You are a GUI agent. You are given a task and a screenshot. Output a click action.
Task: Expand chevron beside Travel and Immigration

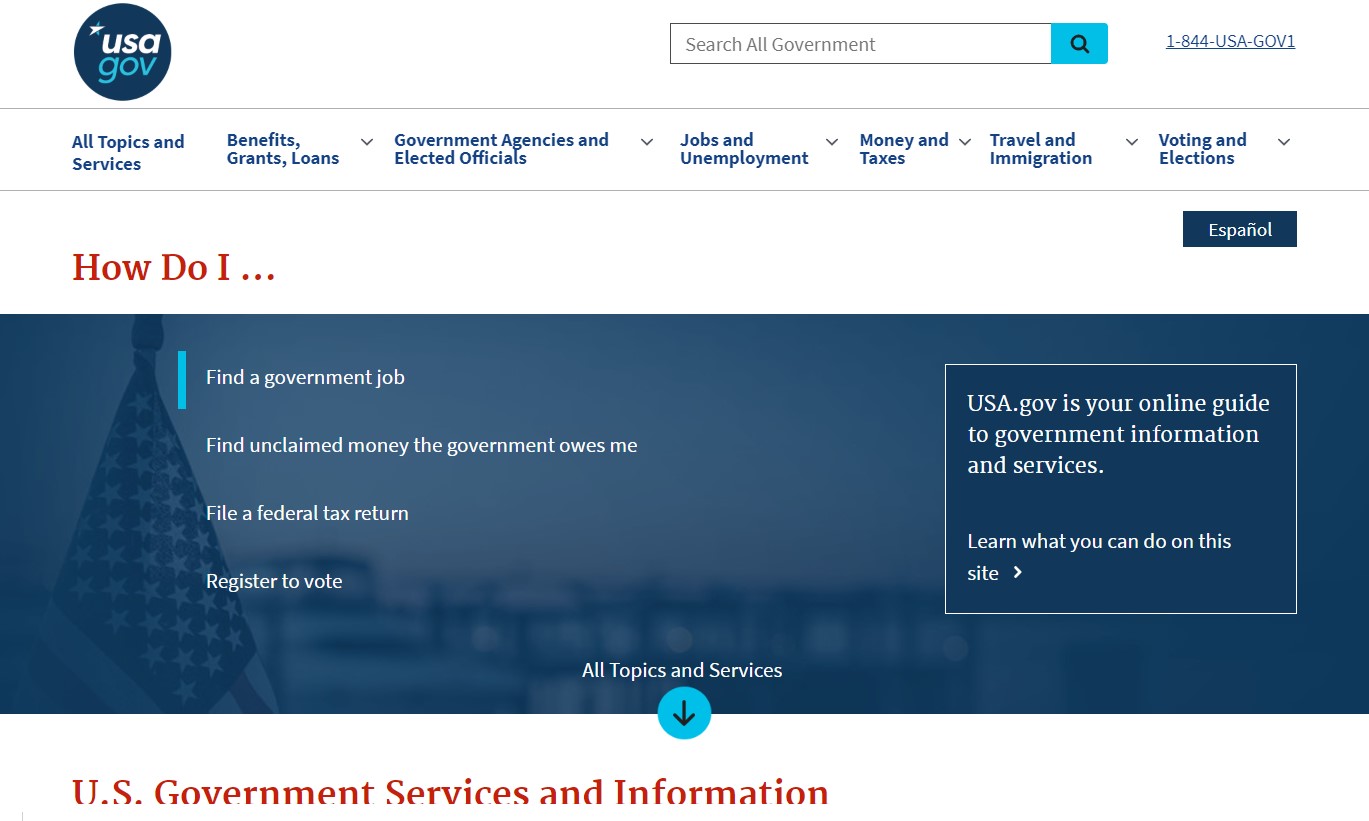tap(1132, 142)
